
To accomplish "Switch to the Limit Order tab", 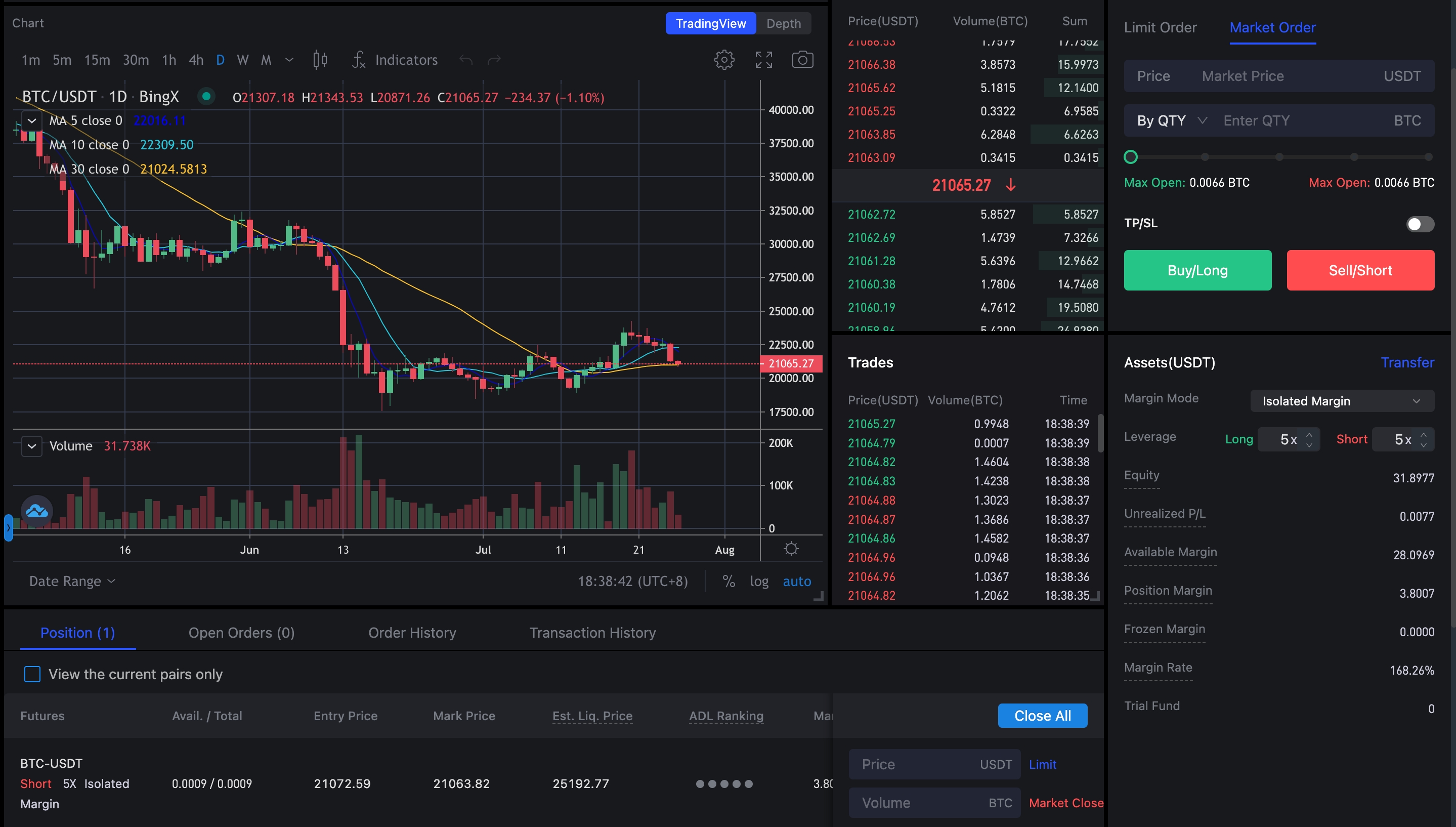I will (1160, 27).
